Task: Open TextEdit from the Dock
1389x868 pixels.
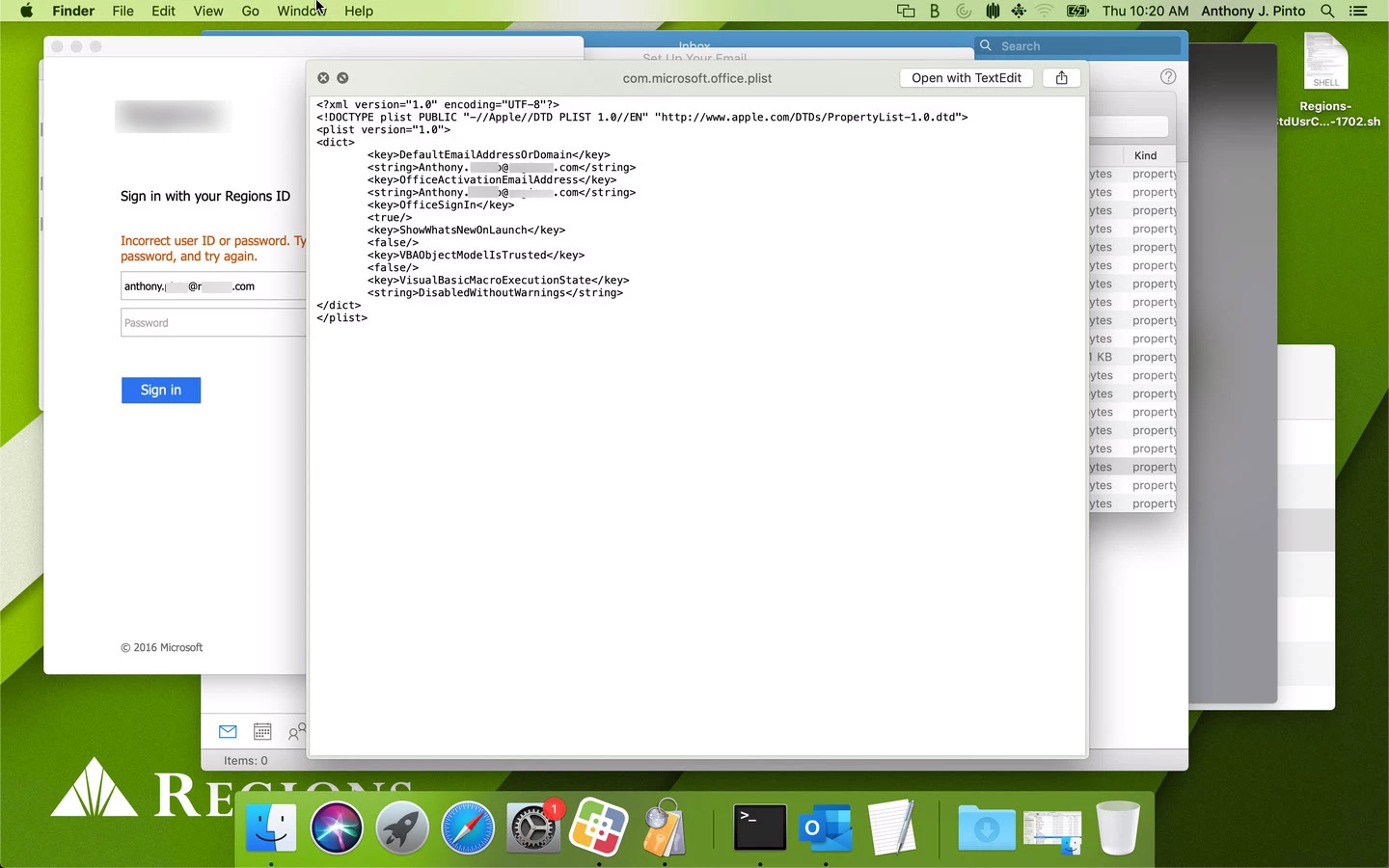Action: click(892, 828)
